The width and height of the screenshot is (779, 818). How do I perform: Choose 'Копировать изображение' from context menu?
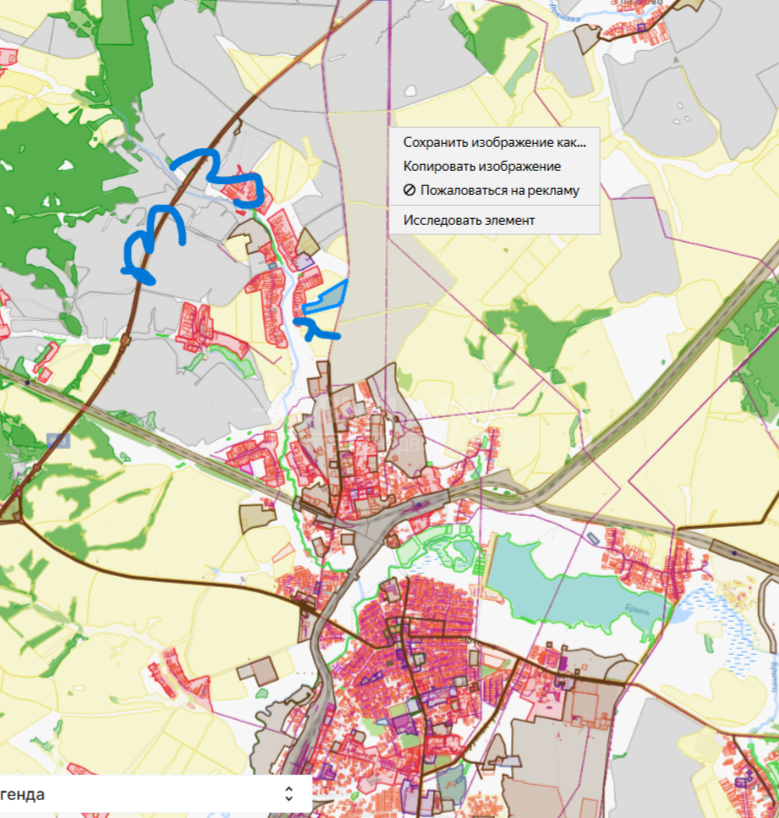481,167
